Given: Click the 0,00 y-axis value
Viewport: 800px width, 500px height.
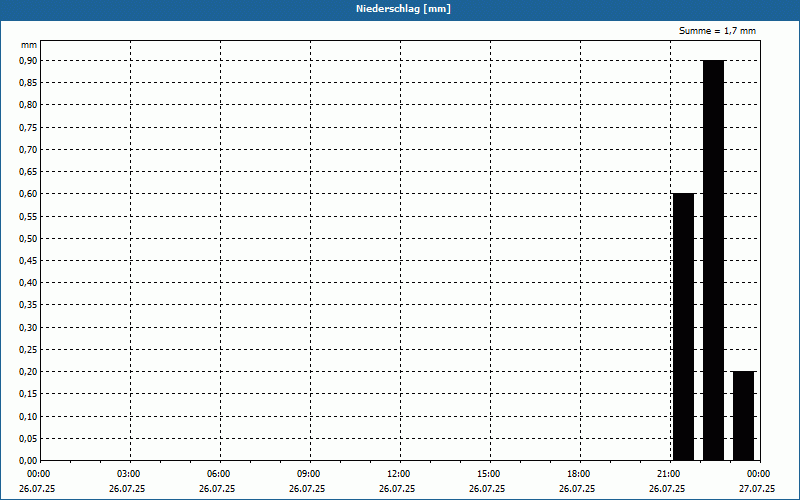Looking at the screenshot, I should [x=28, y=460].
